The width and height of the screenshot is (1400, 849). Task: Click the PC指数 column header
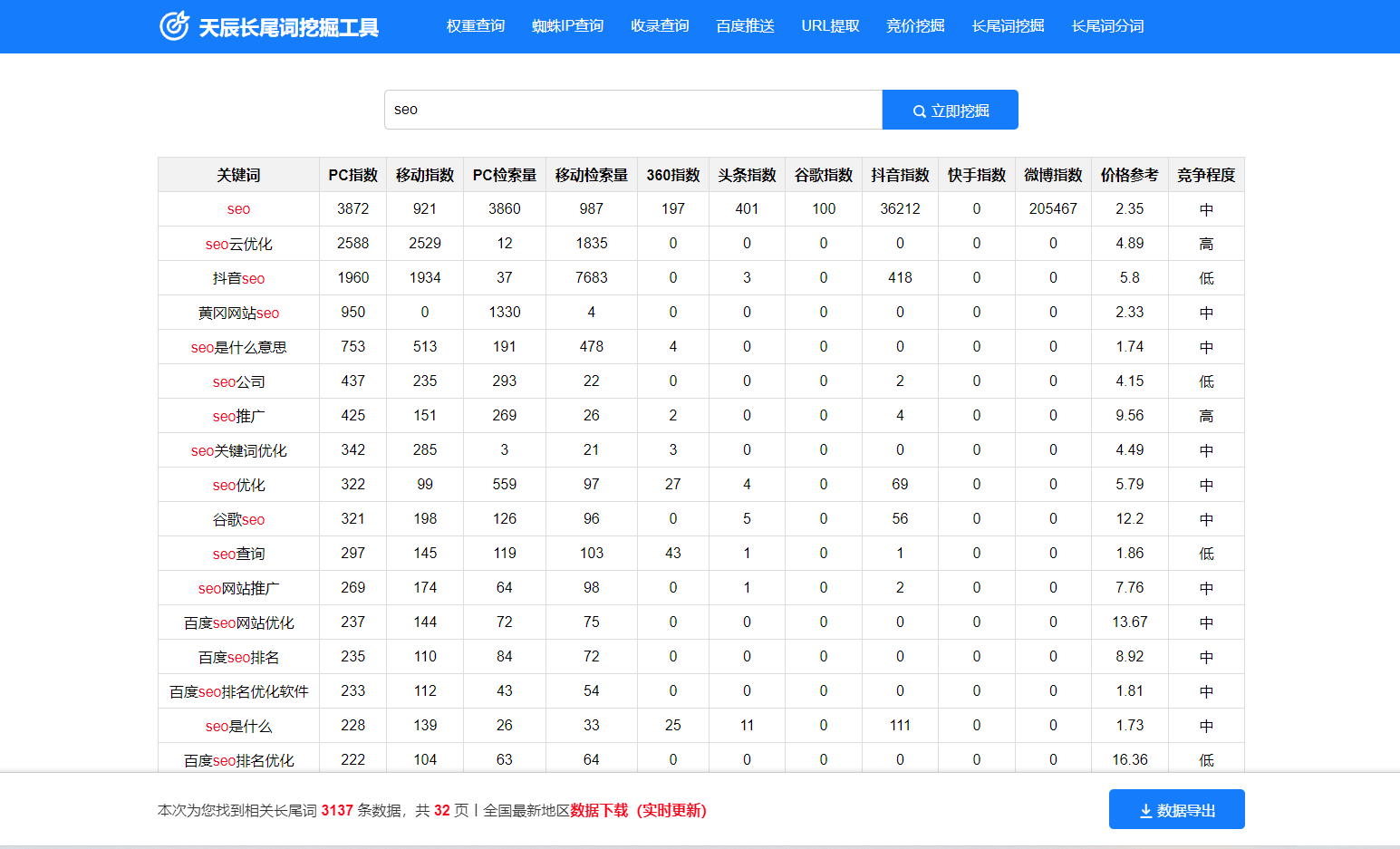[352, 175]
